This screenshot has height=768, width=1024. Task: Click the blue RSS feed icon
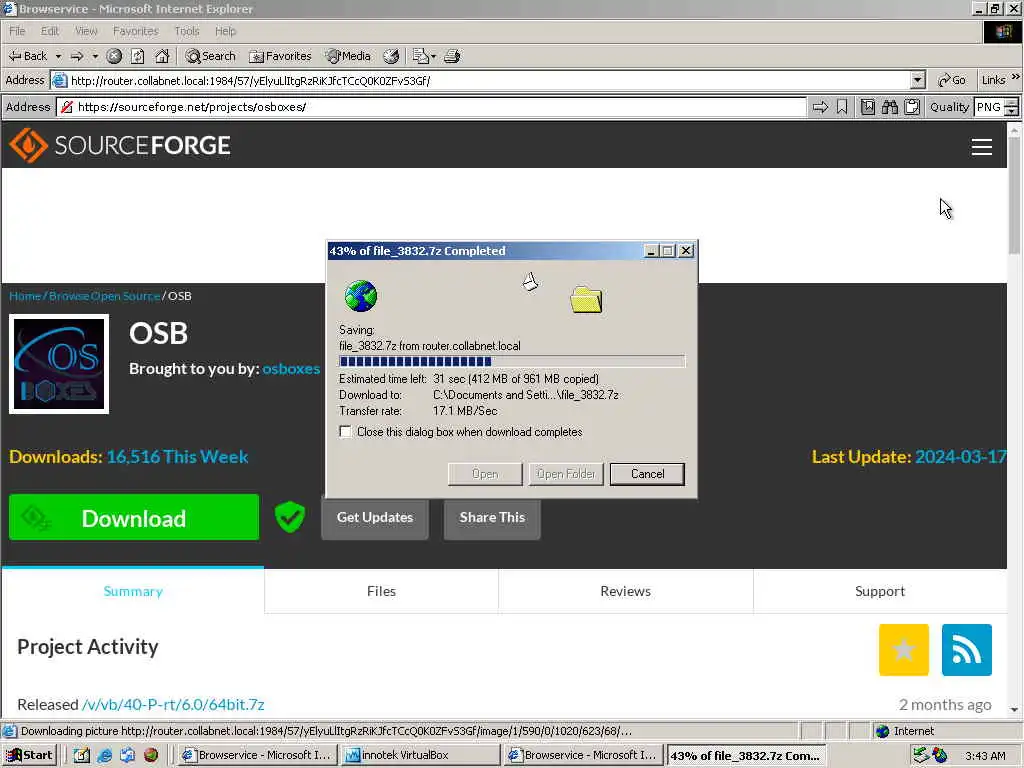click(967, 650)
